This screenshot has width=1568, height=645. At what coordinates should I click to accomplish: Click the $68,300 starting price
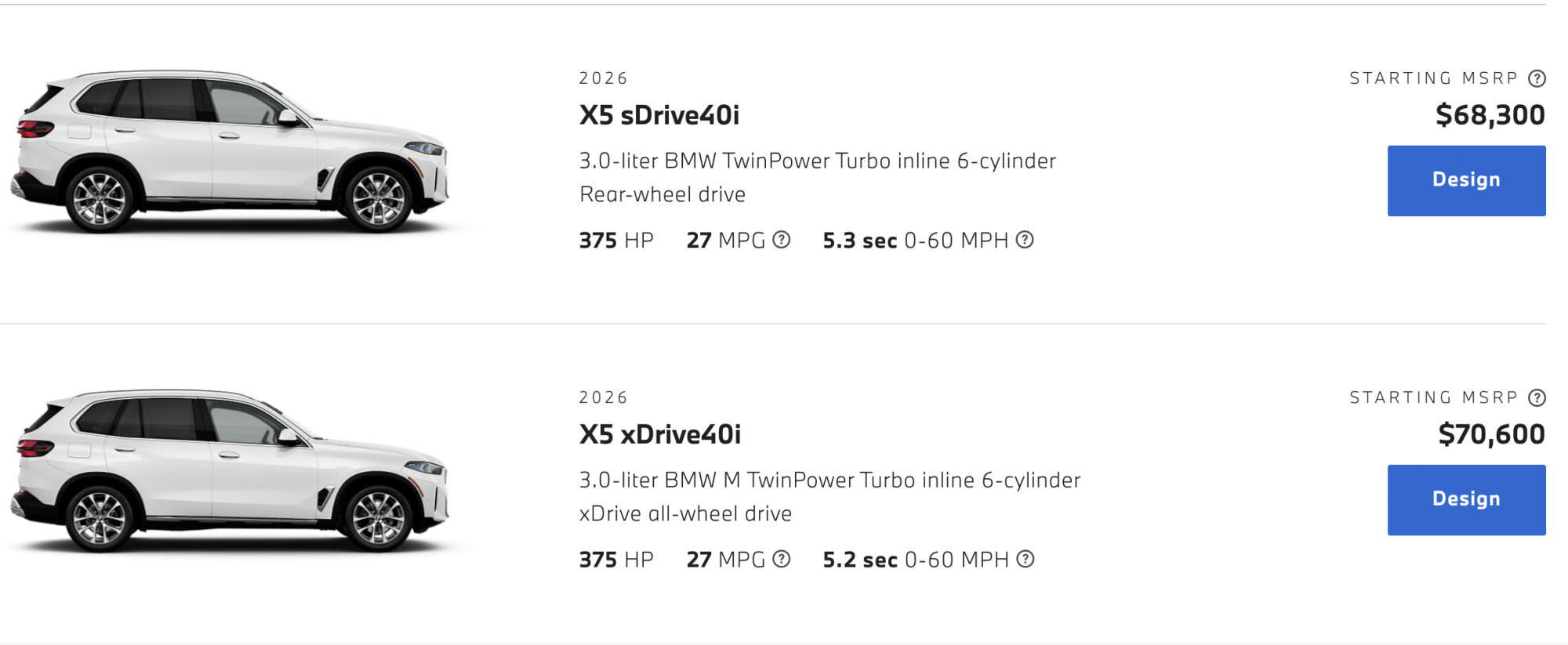click(x=1490, y=115)
